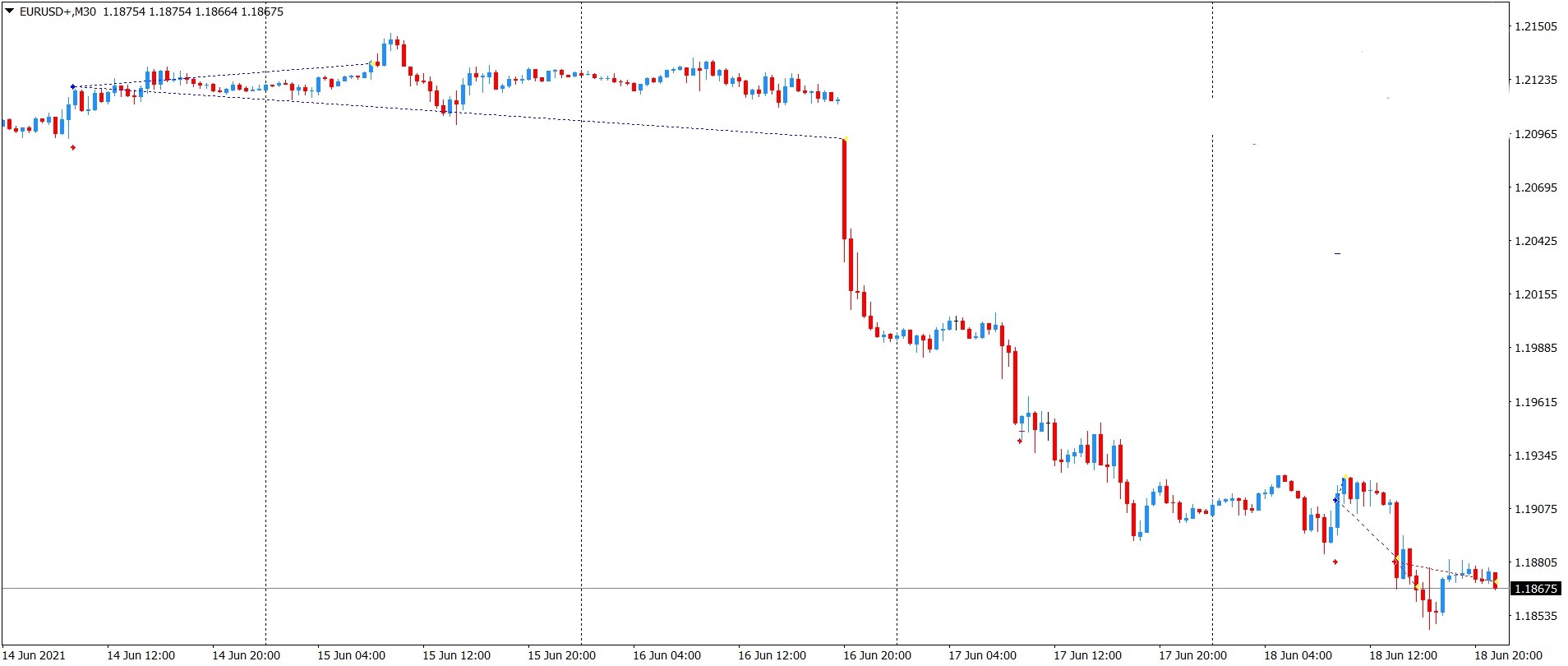
Task: Select the yellow marker atop the large 16 Jun red candle
Action: point(845,139)
